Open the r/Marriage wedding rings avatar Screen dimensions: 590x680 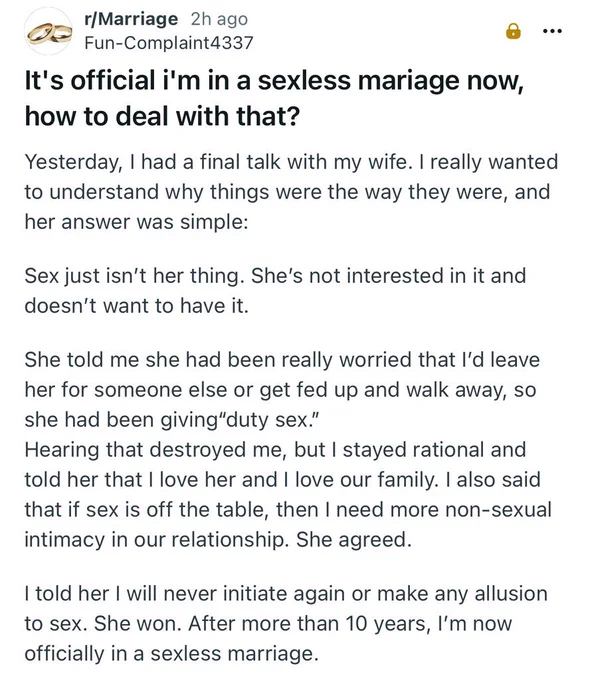[x=49, y=31]
